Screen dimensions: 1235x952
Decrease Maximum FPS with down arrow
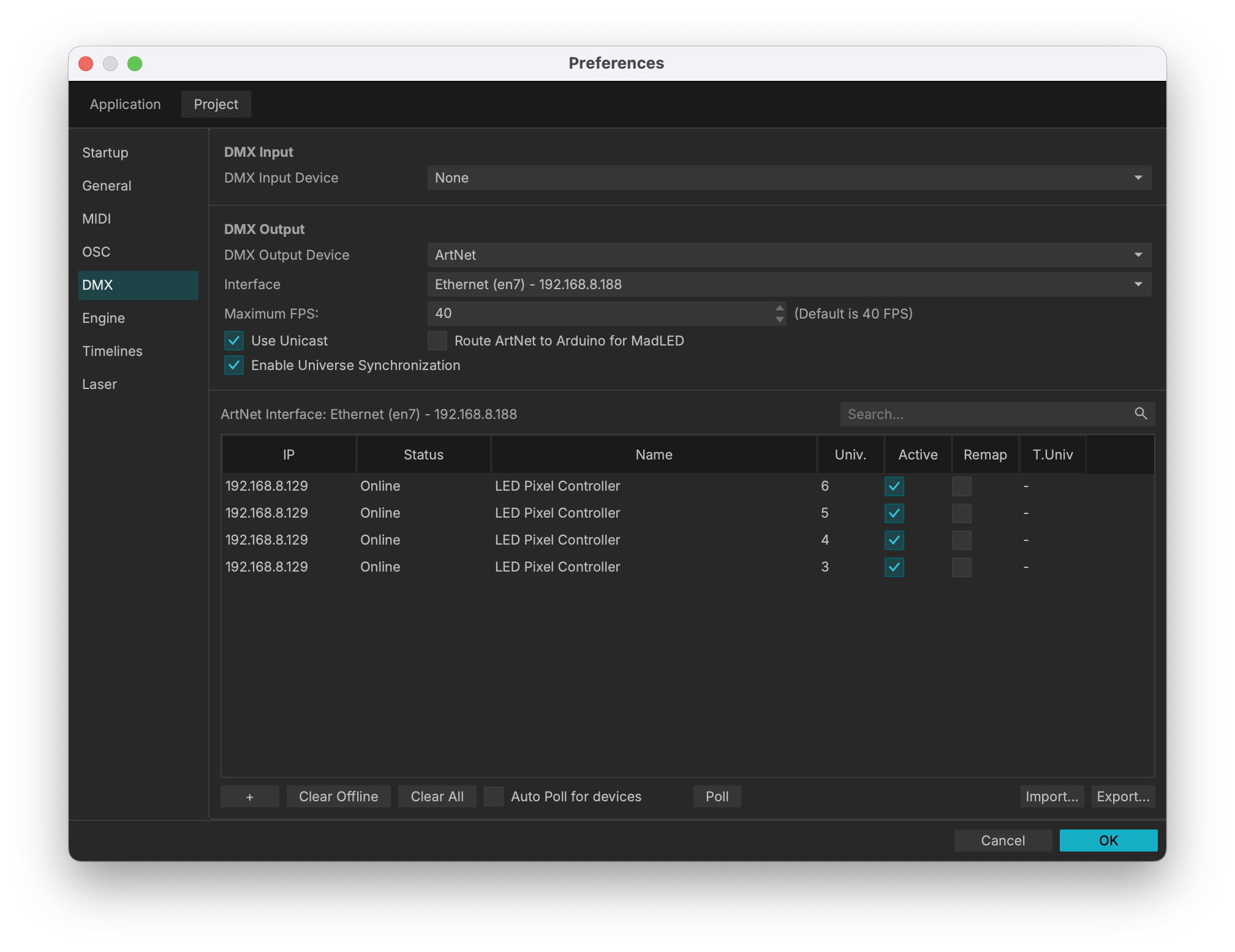(x=779, y=319)
